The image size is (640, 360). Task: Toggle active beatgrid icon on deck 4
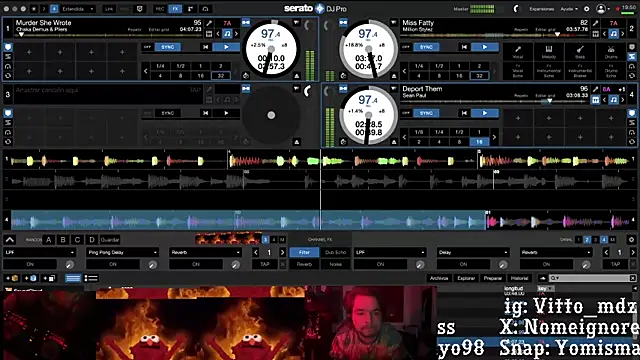pos(596,99)
